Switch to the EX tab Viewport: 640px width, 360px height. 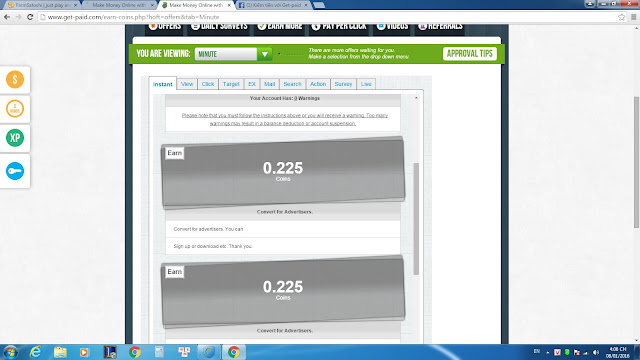[x=252, y=84]
